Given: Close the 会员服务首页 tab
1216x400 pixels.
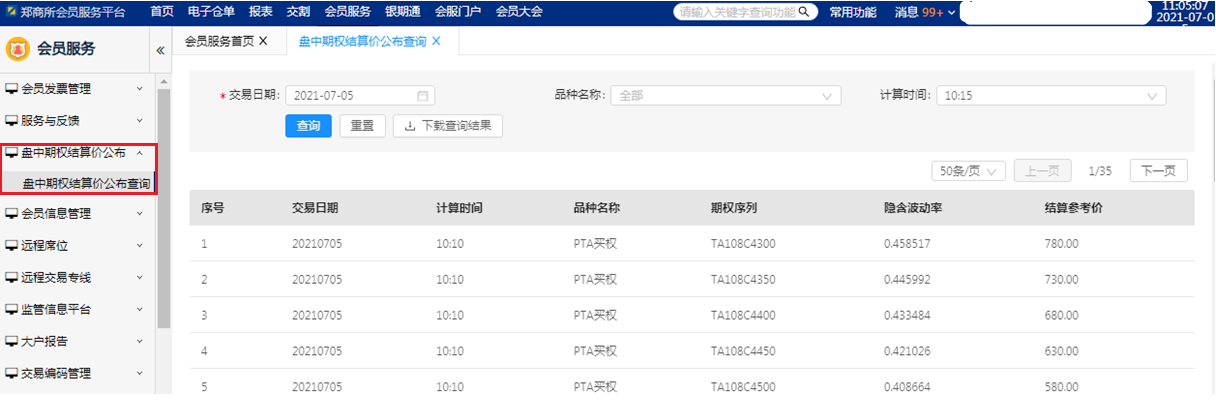Looking at the screenshot, I should pyautogui.click(x=263, y=41).
